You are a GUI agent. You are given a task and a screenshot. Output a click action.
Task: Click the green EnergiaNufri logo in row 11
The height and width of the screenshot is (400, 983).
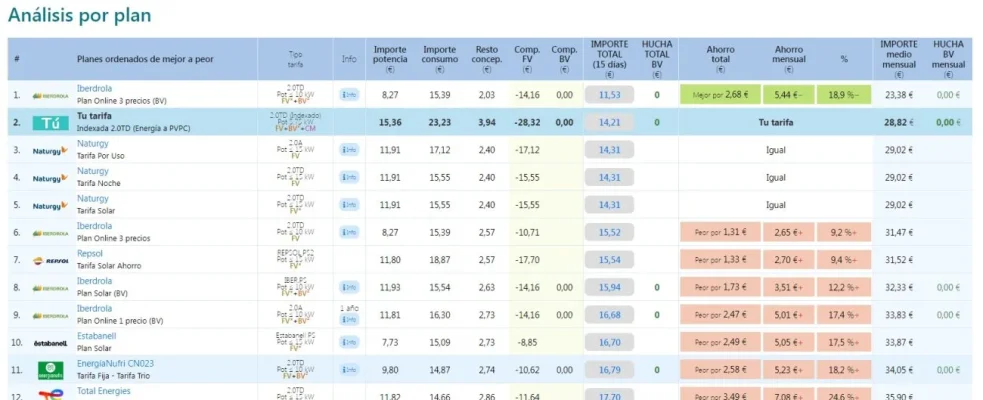point(51,370)
